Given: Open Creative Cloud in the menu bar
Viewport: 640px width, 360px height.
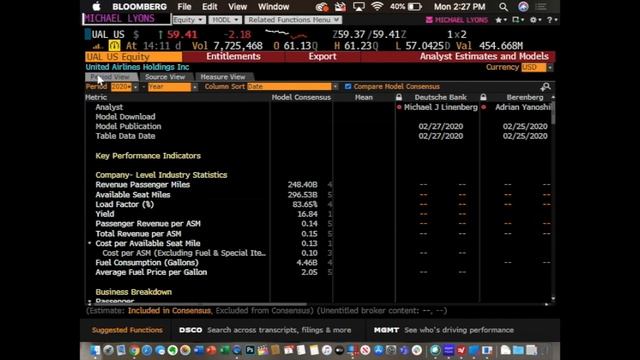Looking at the screenshot, I should coord(322,7).
